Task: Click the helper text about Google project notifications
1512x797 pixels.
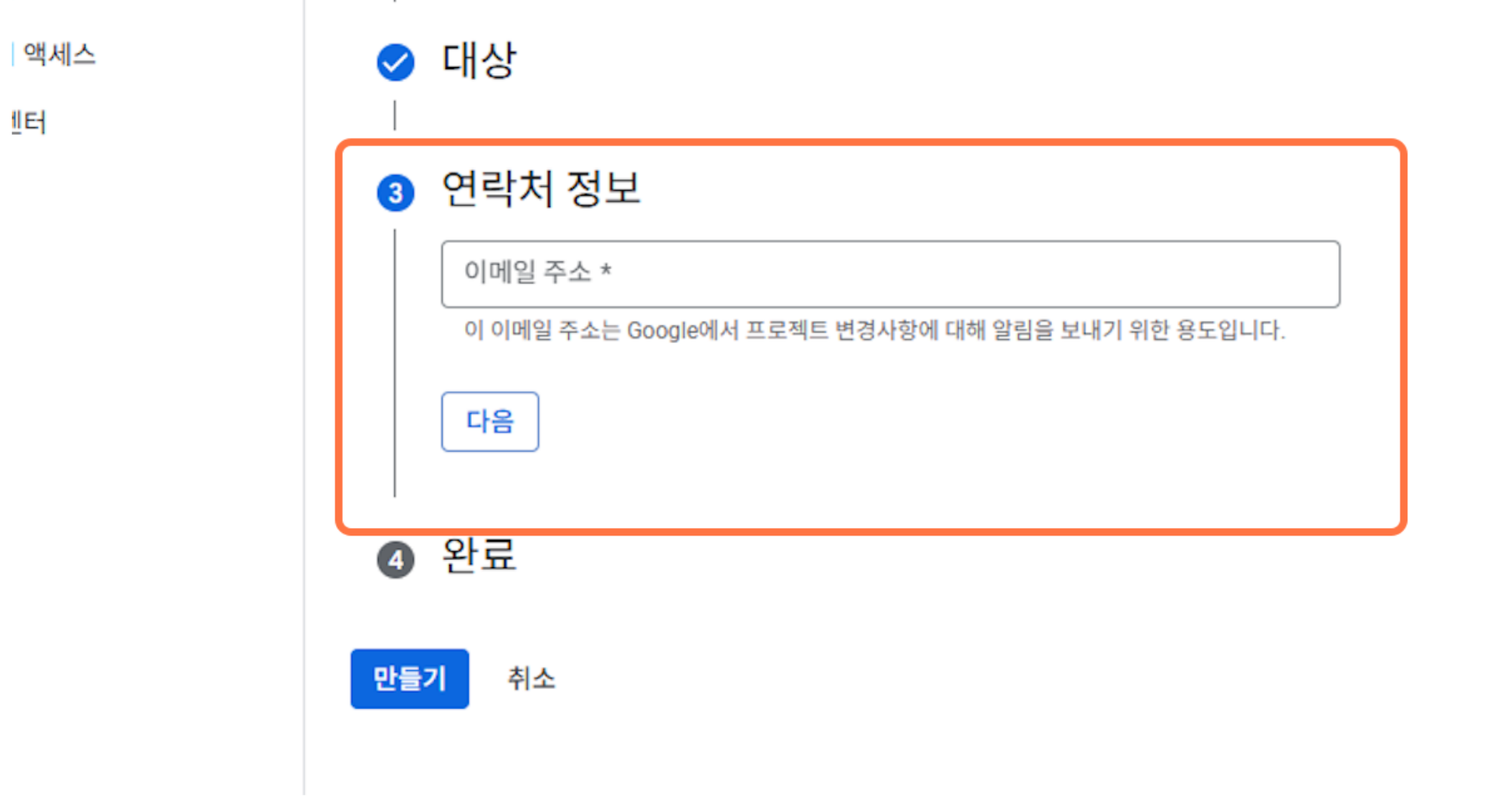Action: (874, 330)
